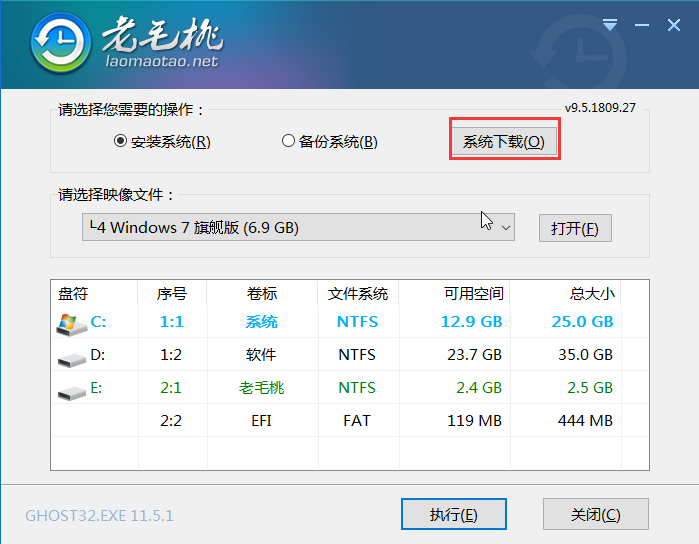This screenshot has height=544, width=699.
Task: Click the 系统下载(O) button
Action: [503, 142]
